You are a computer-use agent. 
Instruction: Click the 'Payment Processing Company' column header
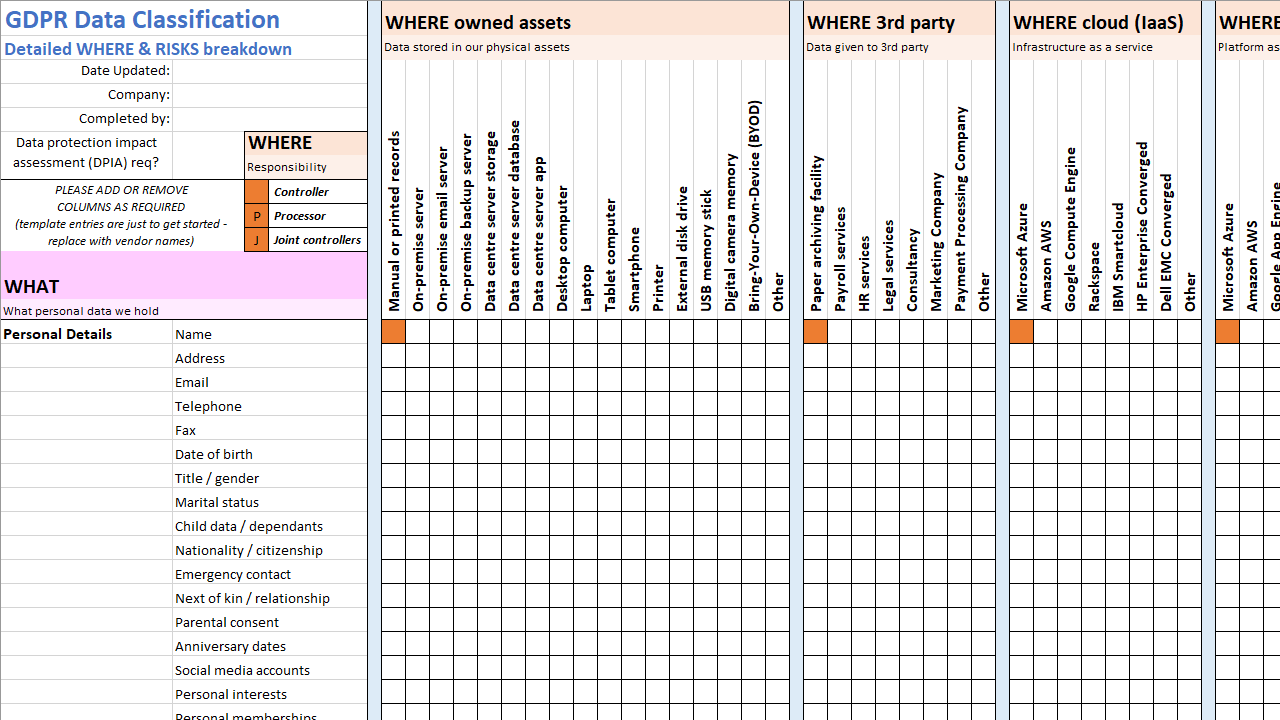[961, 208]
